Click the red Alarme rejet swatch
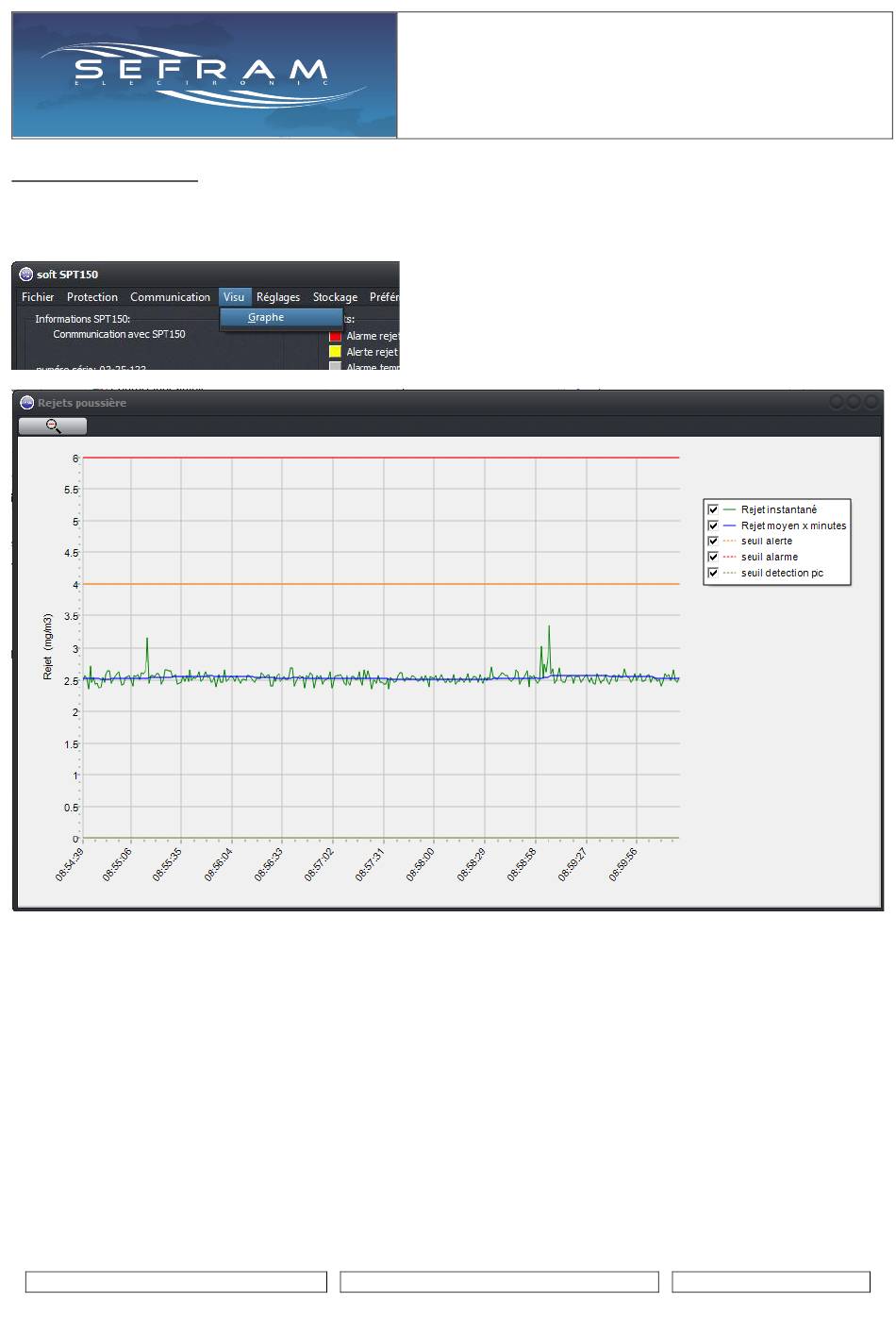This screenshot has width=896, height=1318. [x=335, y=336]
